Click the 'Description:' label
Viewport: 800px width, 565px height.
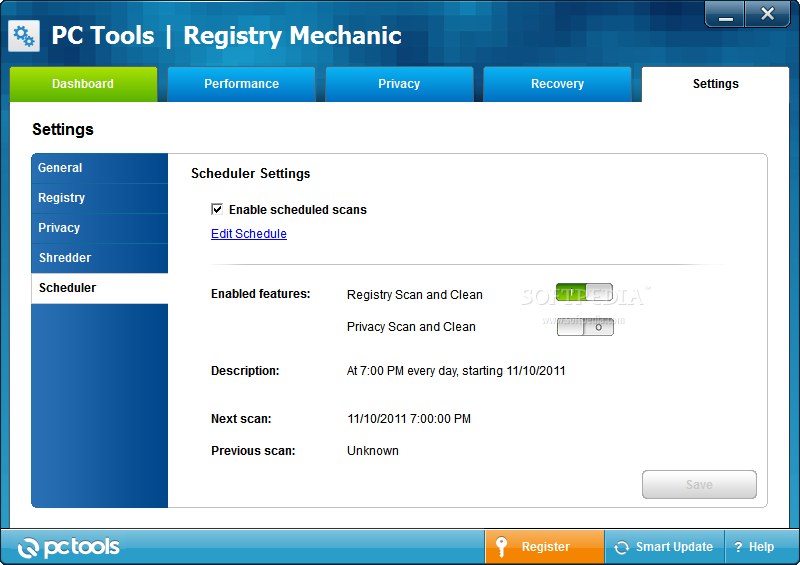coord(245,371)
